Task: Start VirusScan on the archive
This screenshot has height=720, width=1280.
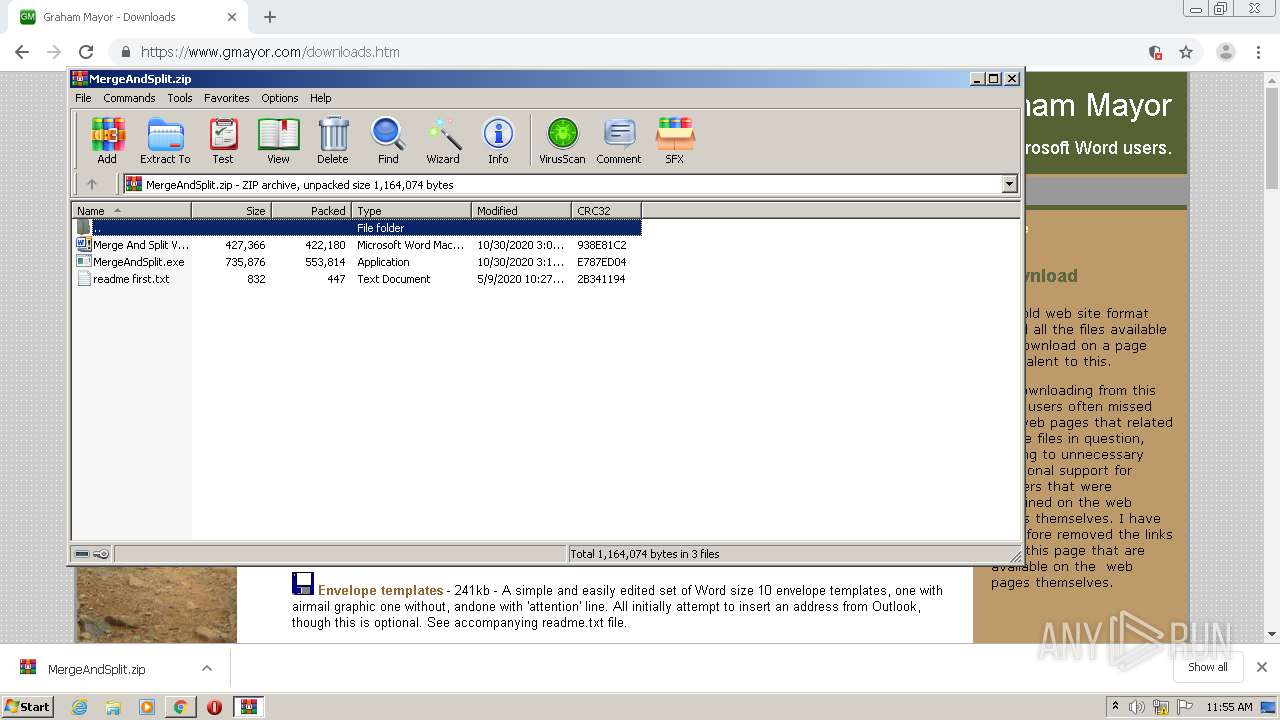Action: tap(562, 140)
